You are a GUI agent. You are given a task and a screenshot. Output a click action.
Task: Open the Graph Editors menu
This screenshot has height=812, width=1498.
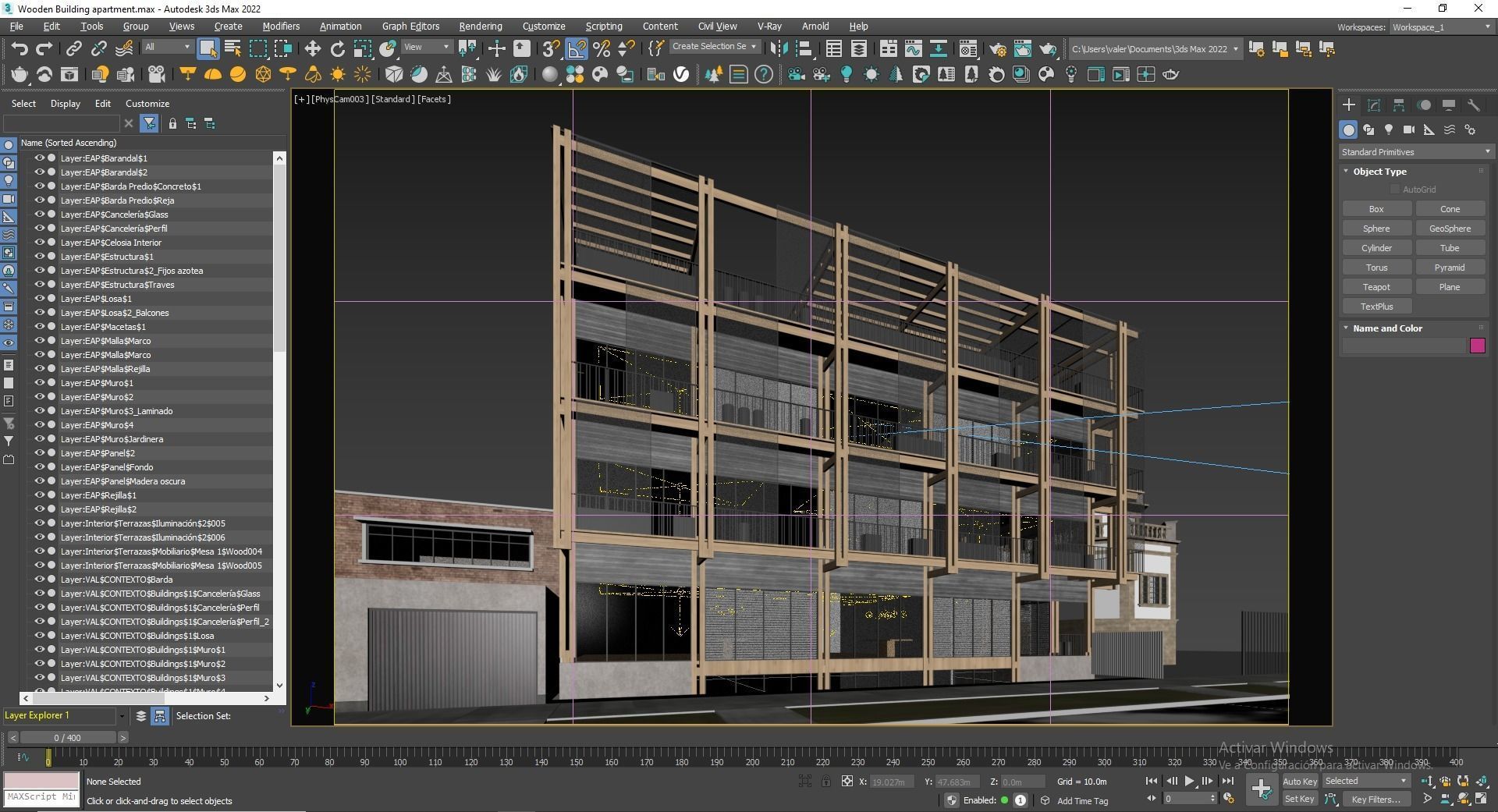(x=410, y=26)
